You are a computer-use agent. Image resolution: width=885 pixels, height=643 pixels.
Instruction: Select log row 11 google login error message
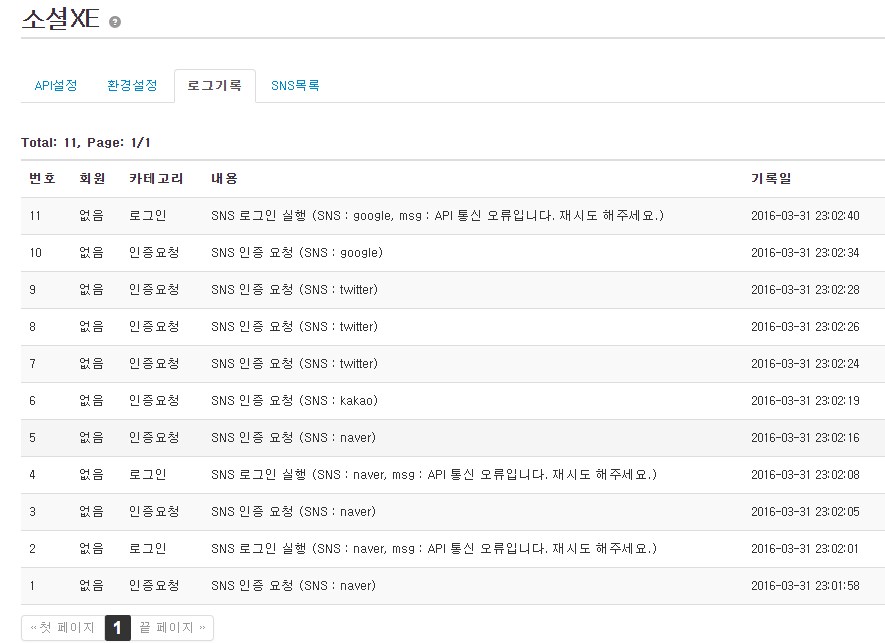(437, 216)
